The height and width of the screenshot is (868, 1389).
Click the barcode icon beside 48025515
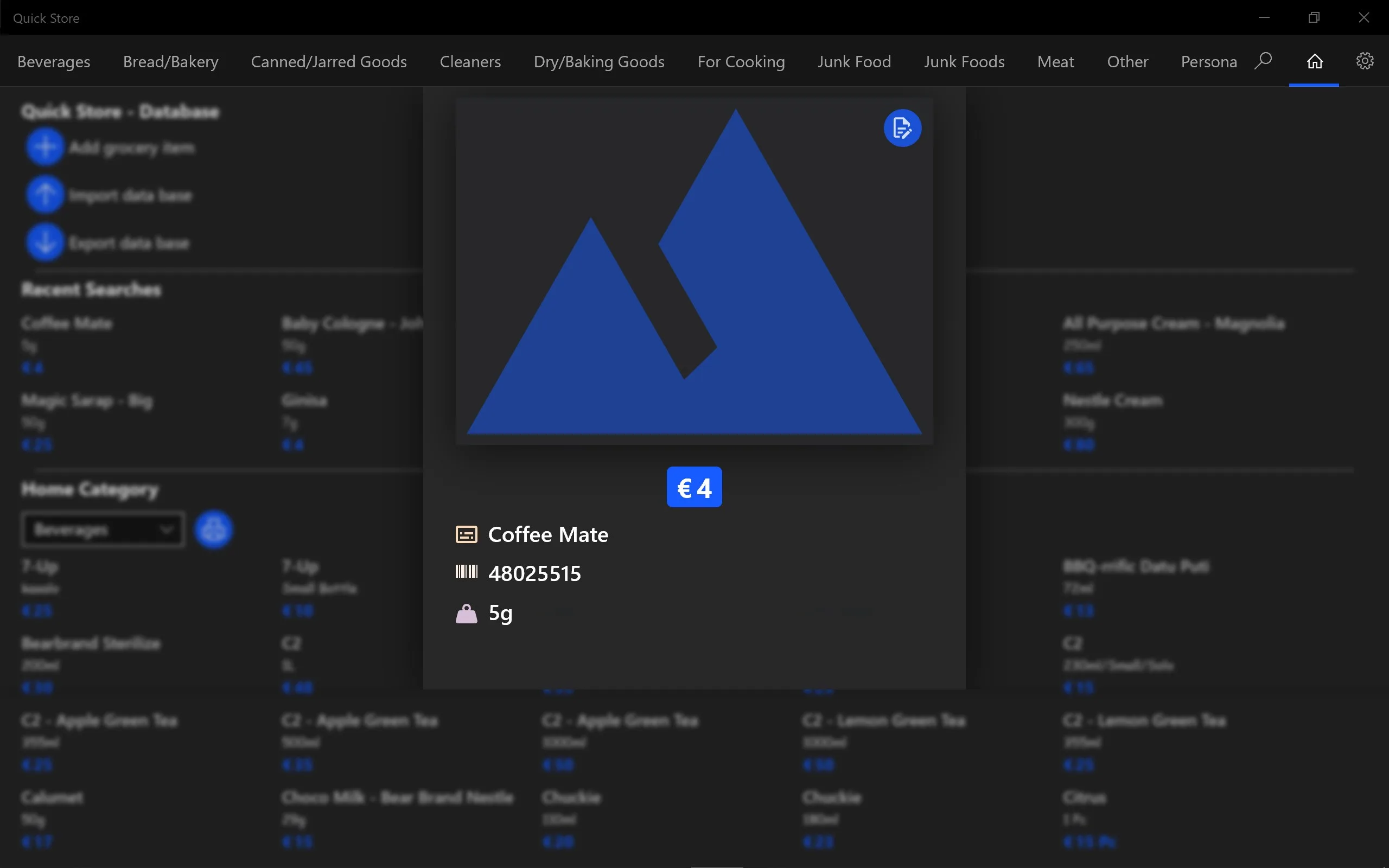[466, 572]
